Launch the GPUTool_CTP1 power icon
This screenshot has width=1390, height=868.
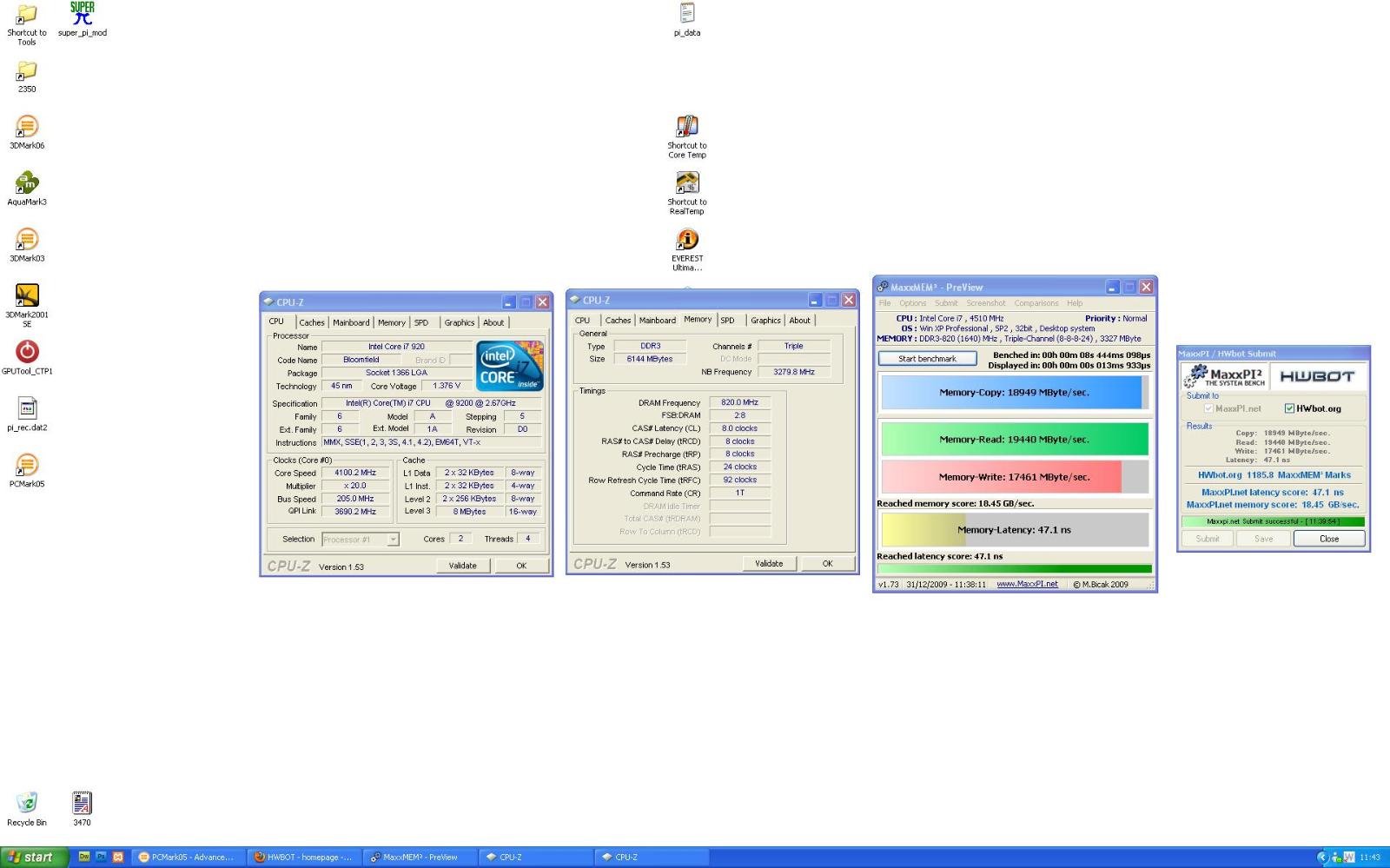27,352
